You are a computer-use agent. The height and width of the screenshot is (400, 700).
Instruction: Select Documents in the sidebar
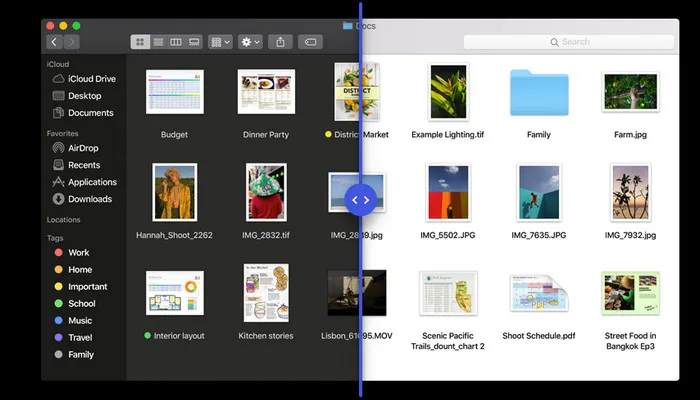coord(83,113)
